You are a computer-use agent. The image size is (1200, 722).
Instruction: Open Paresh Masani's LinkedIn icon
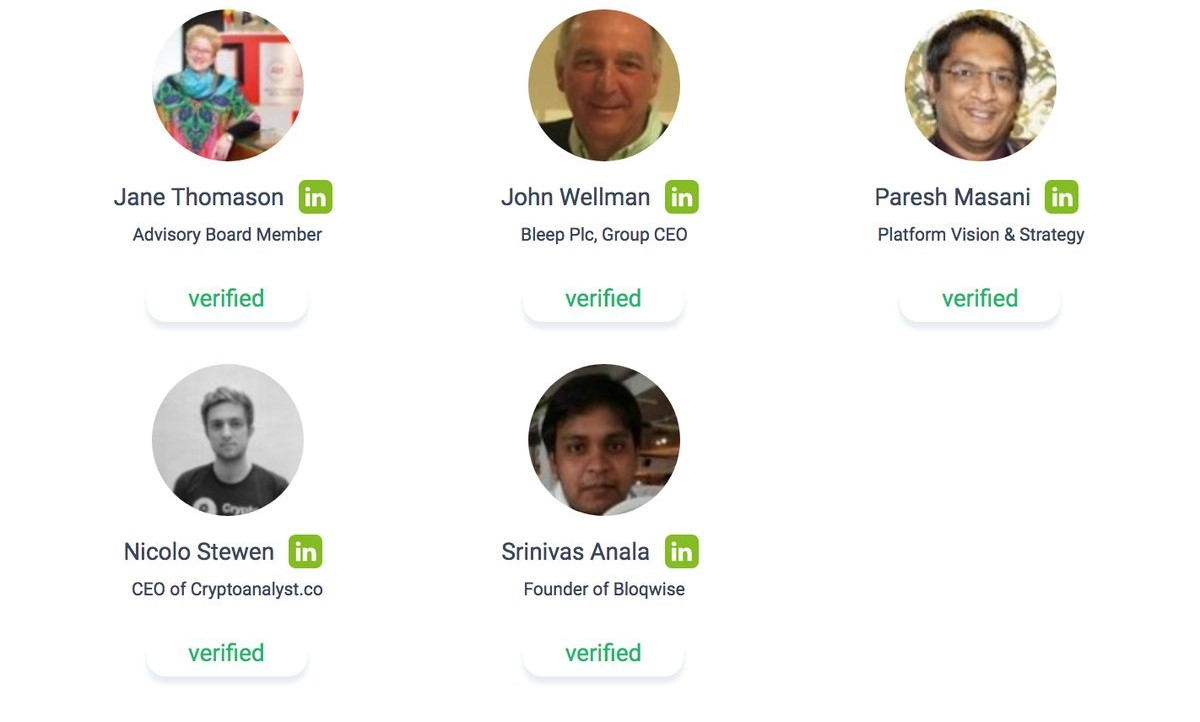(1061, 197)
